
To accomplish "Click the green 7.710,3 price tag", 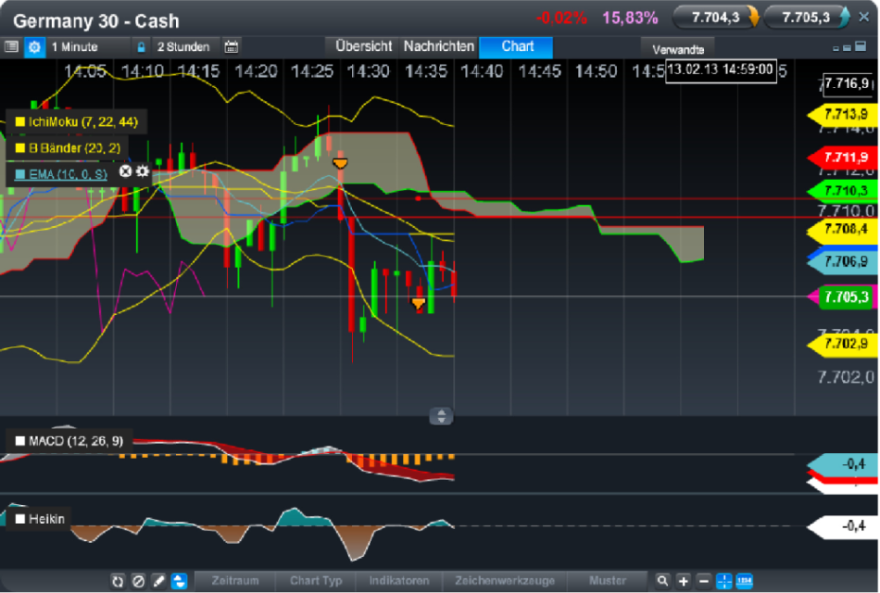I will pyautogui.click(x=842, y=191).
